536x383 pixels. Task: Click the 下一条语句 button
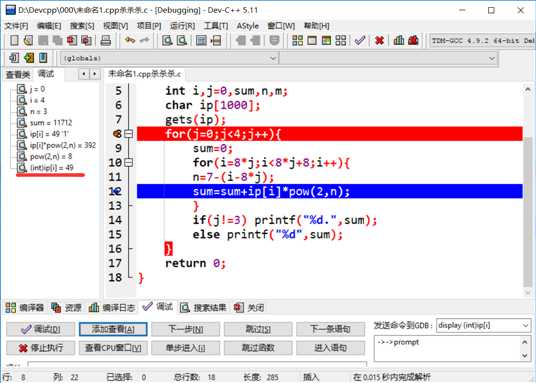tap(331, 329)
